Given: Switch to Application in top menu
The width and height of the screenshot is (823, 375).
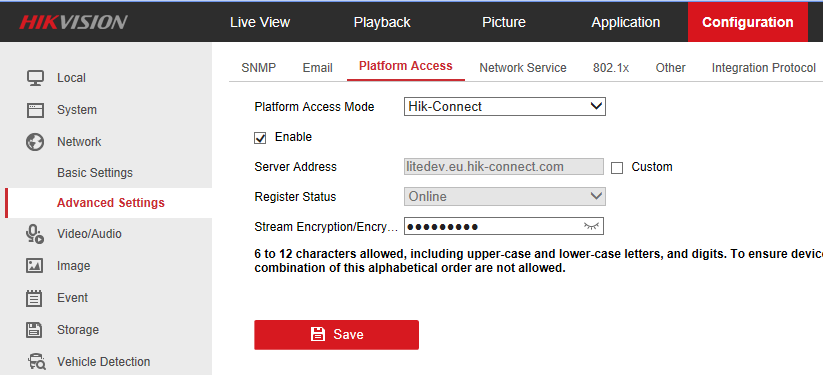Looking at the screenshot, I should coord(626,22).
